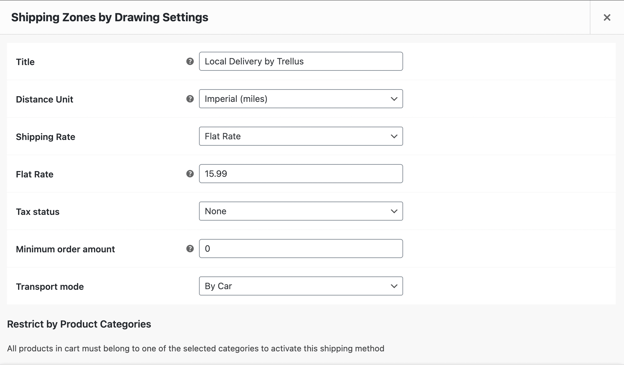Click help icon beside Distance Unit
Viewport: 624px width, 365px height.
point(190,99)
